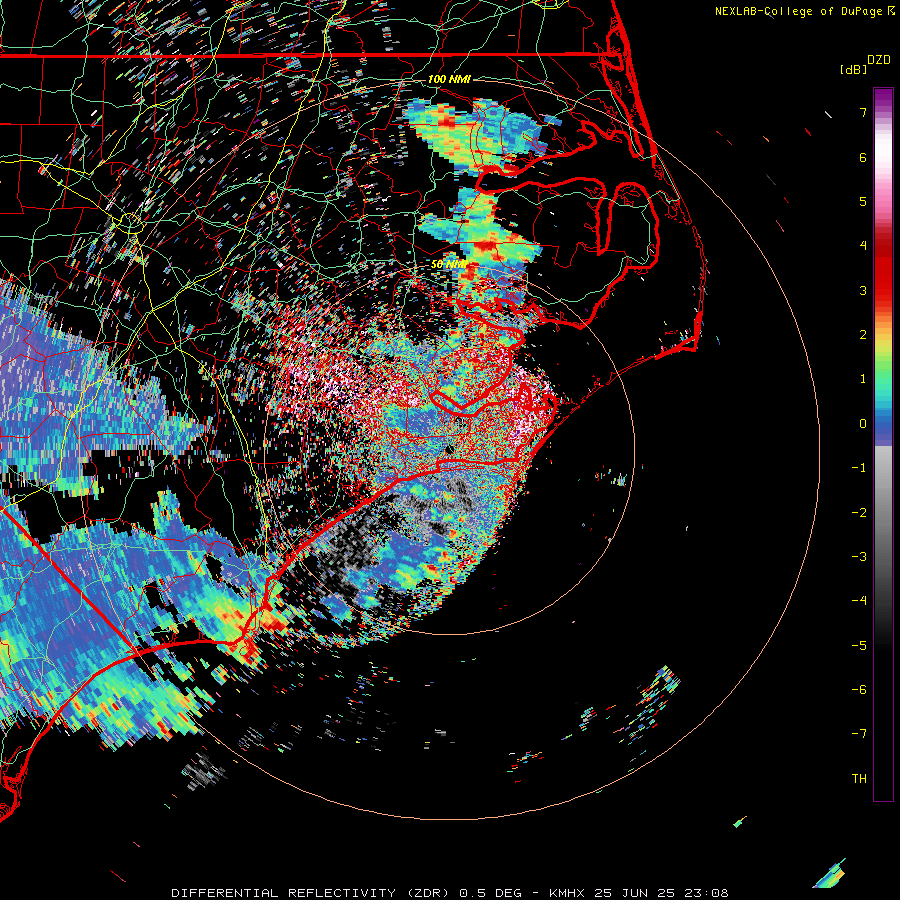Click the -1 scale value

pos(859,468)
